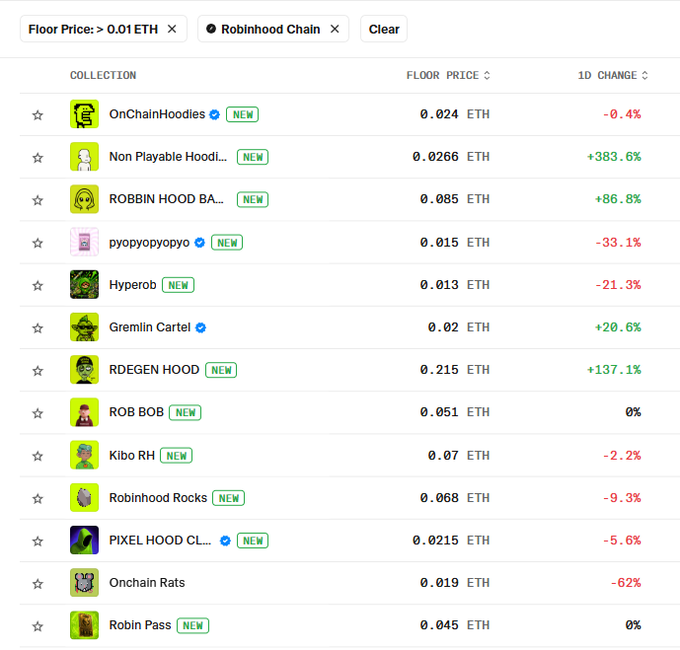This screenshot has width=680, height=650.
Task: Remove the Robinhood Chain filter chip
Action: [x=334, y=29]
